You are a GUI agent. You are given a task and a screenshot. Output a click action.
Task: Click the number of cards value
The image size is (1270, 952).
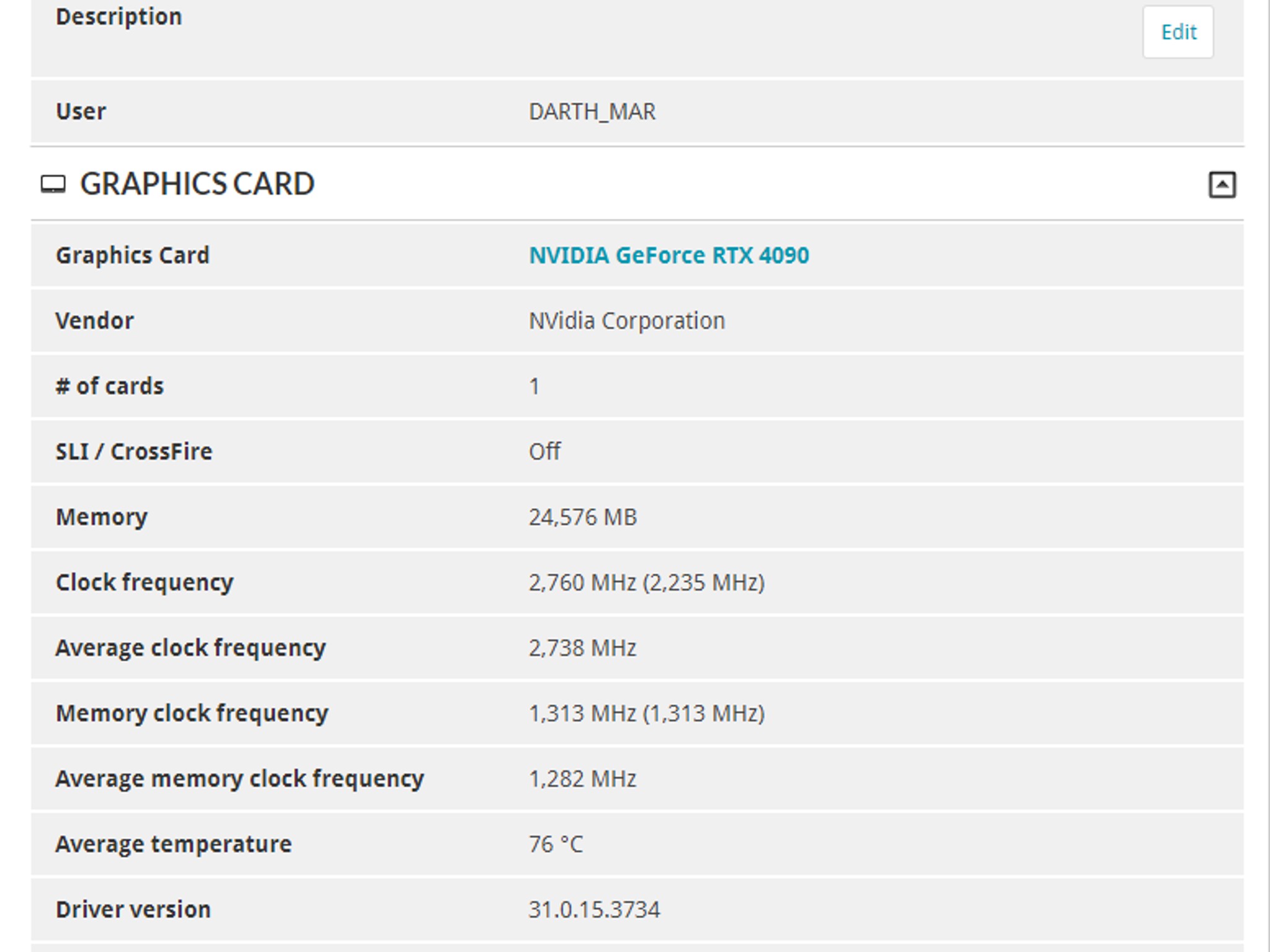[534, 386]
